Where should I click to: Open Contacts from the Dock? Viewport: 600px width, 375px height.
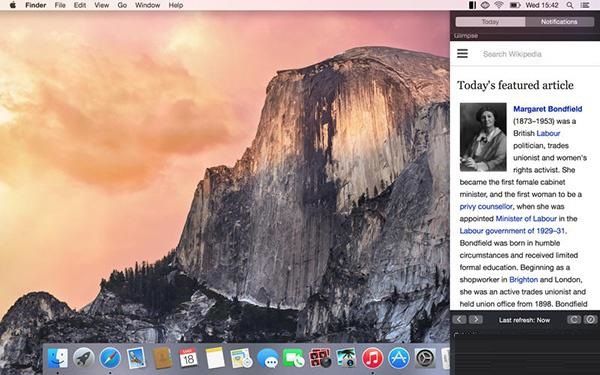(x=162, y=359)
